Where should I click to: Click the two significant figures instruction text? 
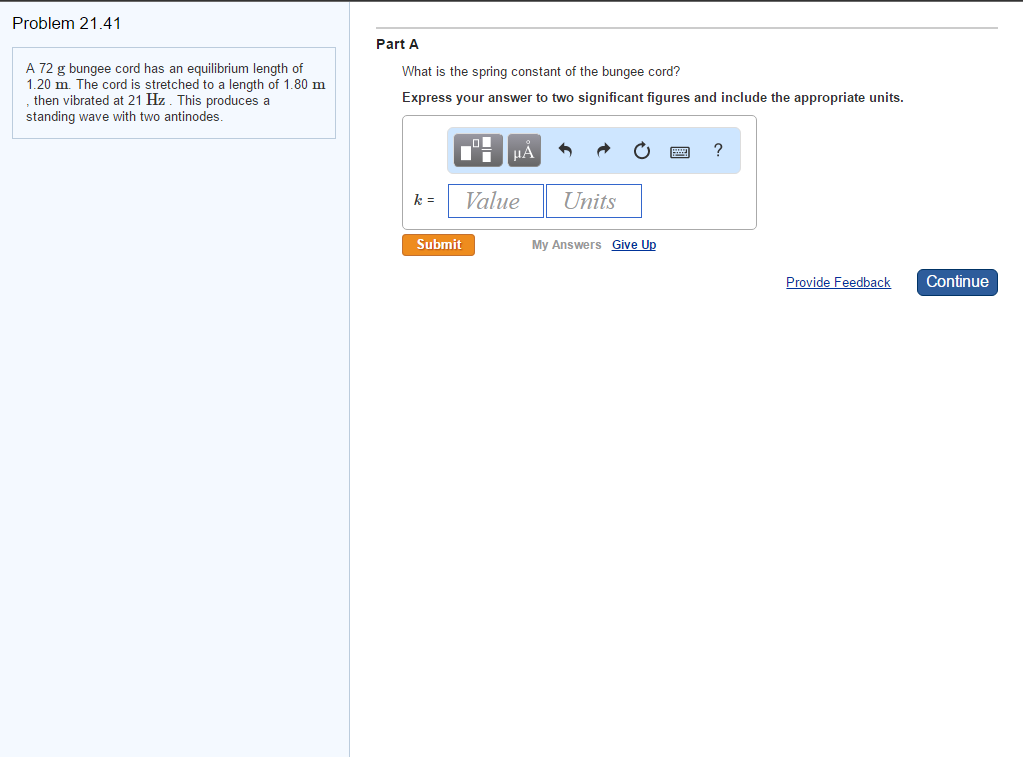(652, 98)
